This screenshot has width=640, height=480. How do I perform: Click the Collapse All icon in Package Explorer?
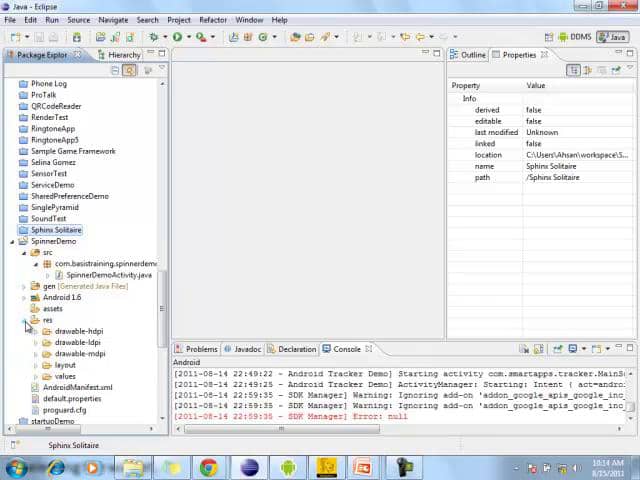click(x=116, y=70)
